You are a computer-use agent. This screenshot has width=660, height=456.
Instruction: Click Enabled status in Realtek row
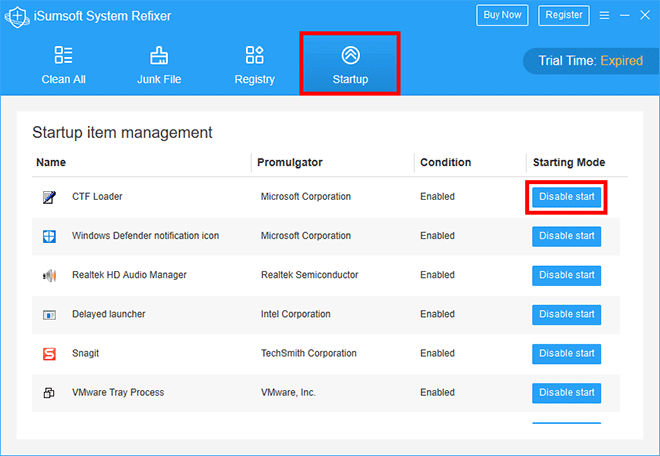point(437,275)
